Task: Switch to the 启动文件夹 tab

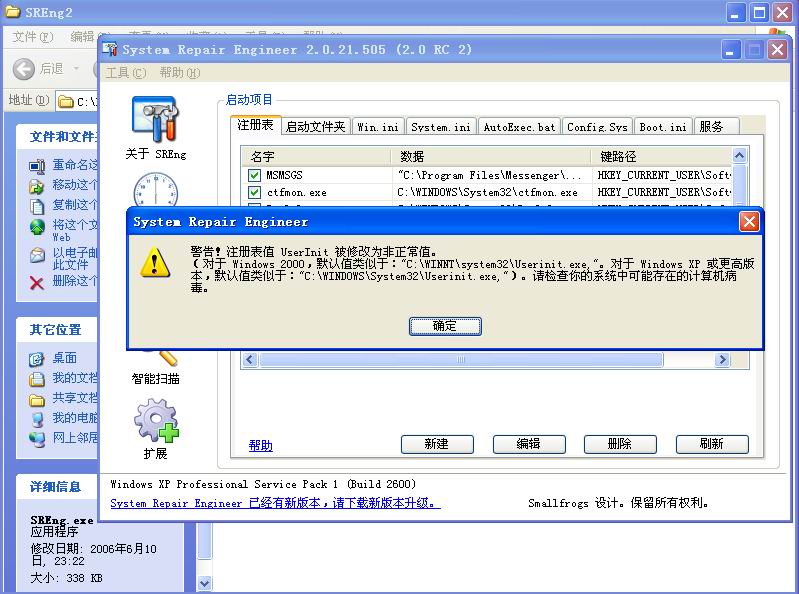Action: 315,127
